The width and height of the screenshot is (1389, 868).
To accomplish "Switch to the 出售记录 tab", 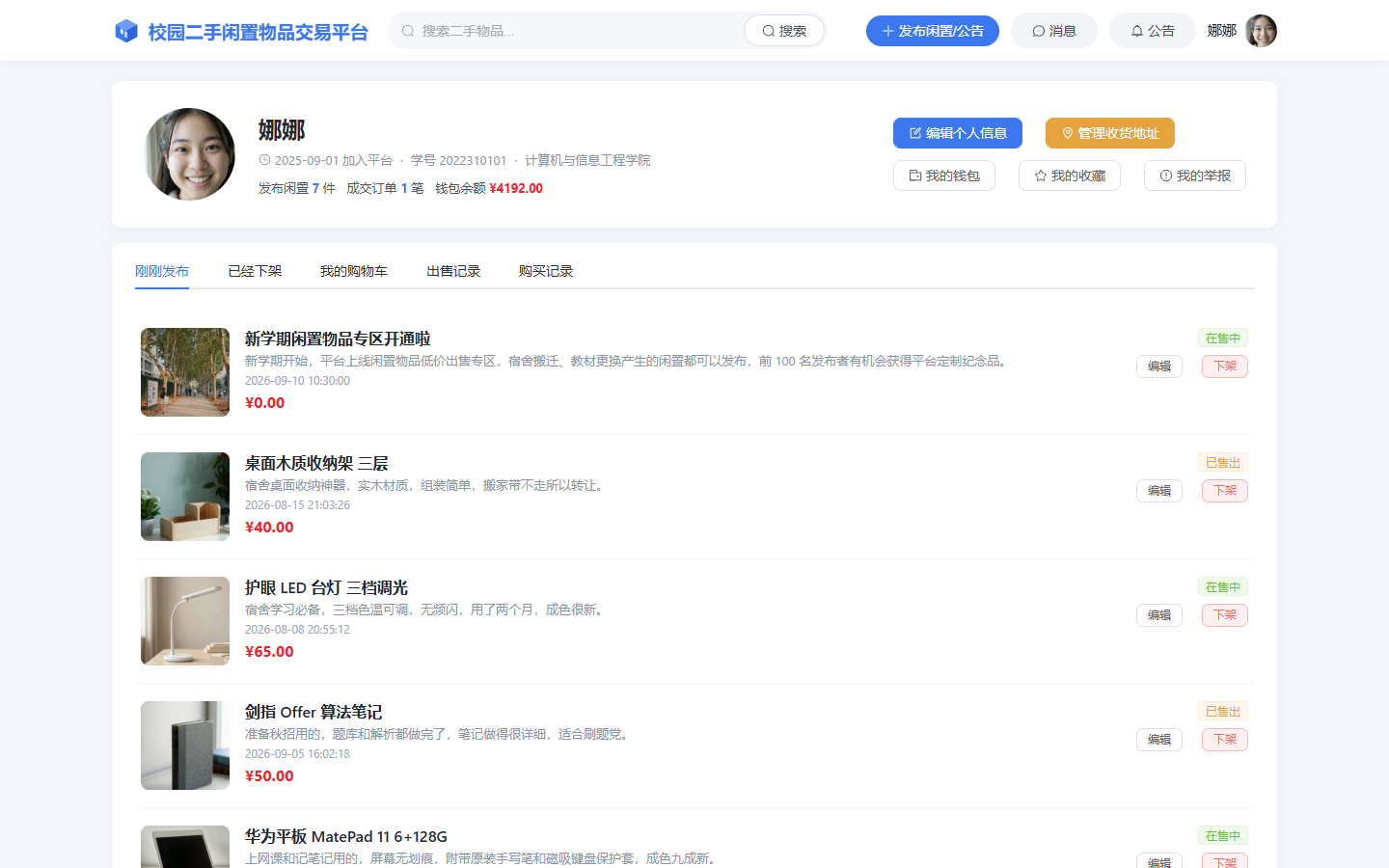I will tap(453, 271).
